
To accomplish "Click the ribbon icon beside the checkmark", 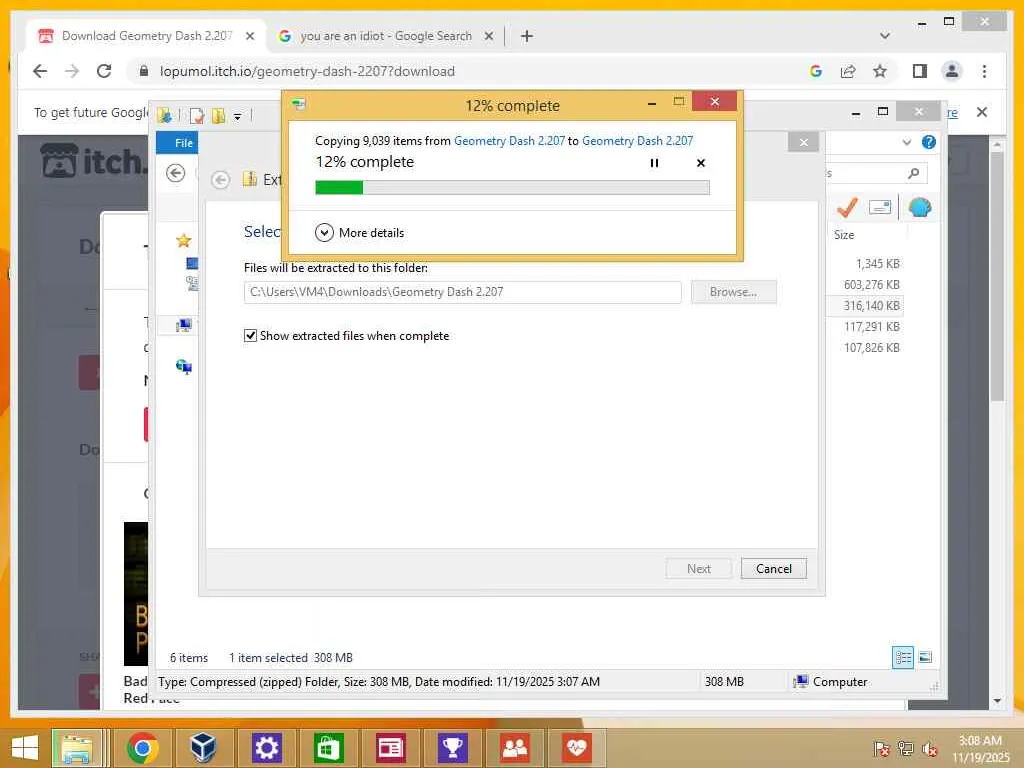I will coord(880,208).
